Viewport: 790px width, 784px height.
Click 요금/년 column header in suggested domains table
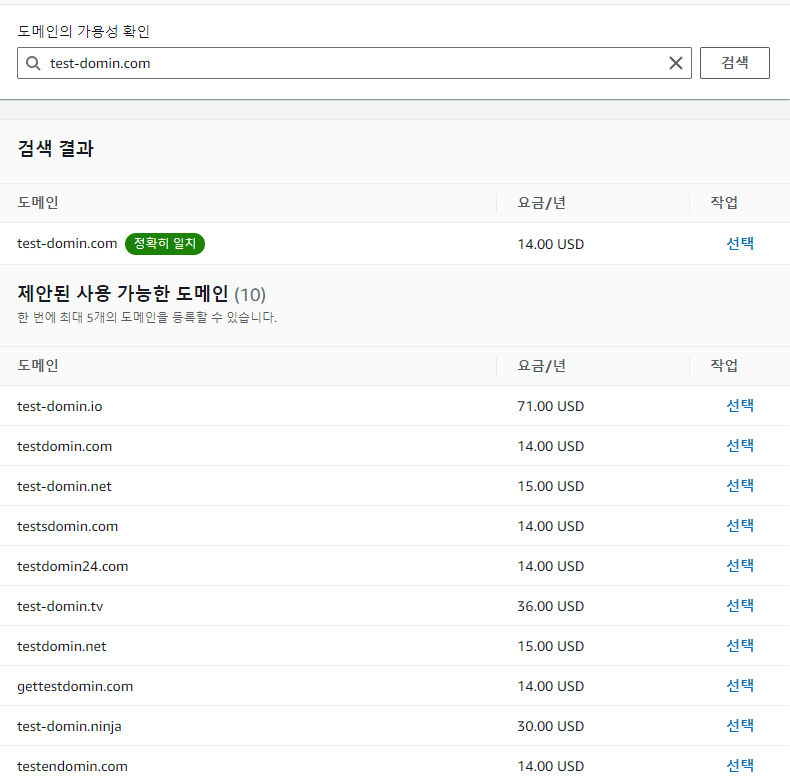(x=542, y=366)
